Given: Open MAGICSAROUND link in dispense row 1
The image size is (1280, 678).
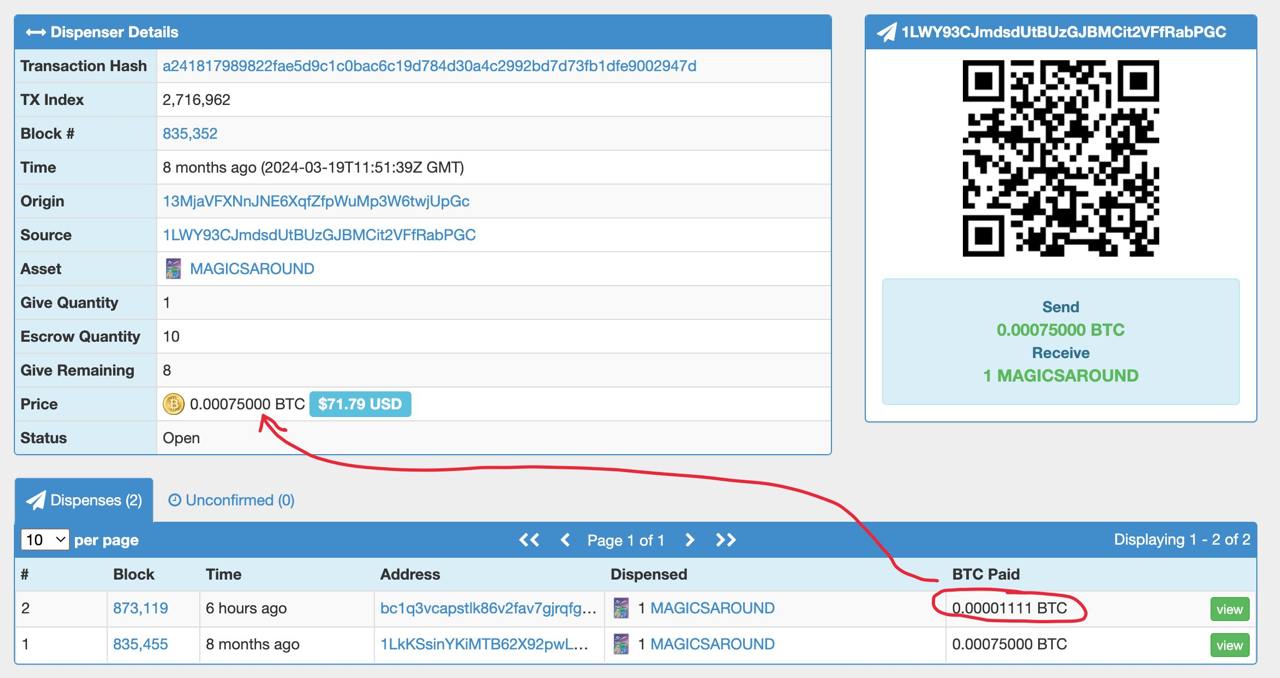Looking at the screenshot, I should point(712,644).
